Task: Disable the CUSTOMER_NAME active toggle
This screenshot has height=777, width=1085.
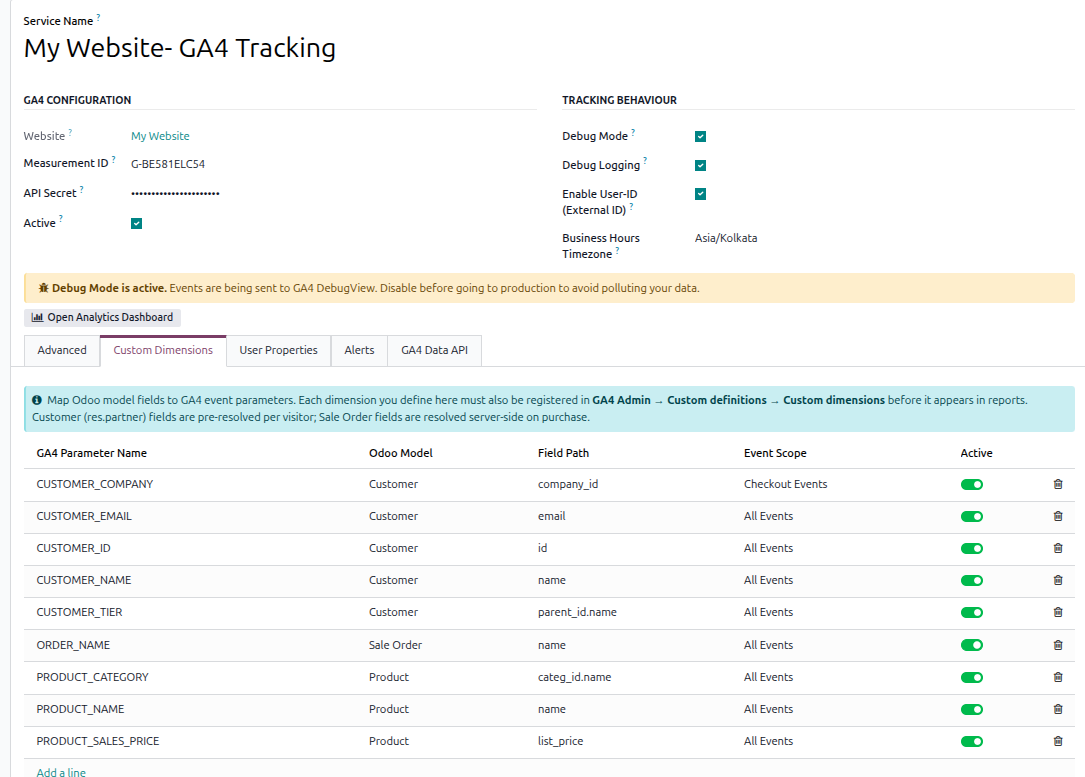Action: 972,581
